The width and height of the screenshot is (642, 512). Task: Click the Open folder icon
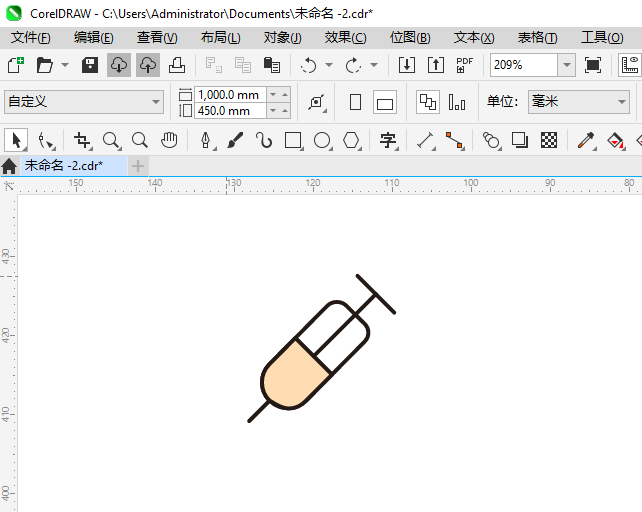45,65
